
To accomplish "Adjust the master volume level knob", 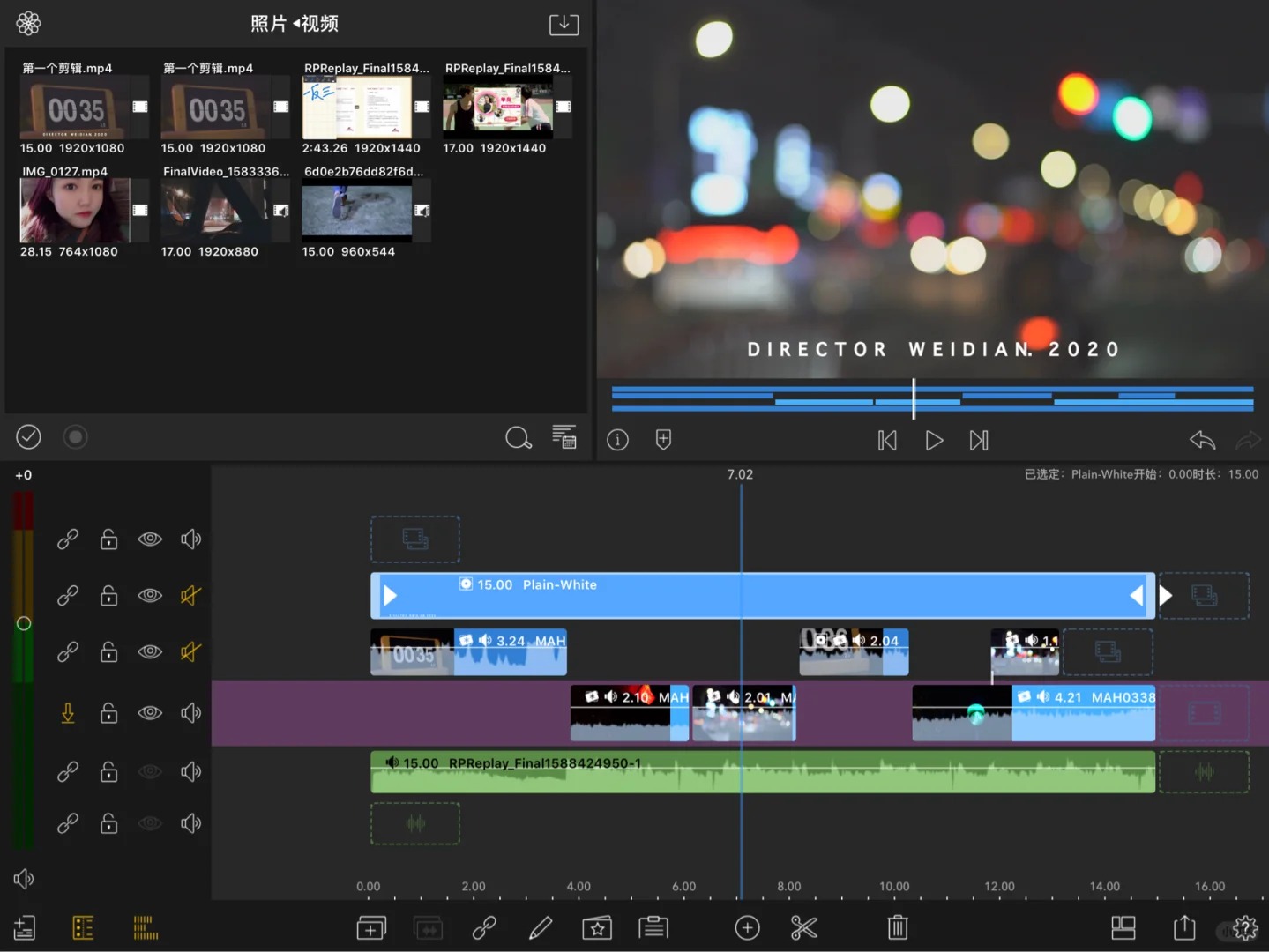I will click(24, 623).
